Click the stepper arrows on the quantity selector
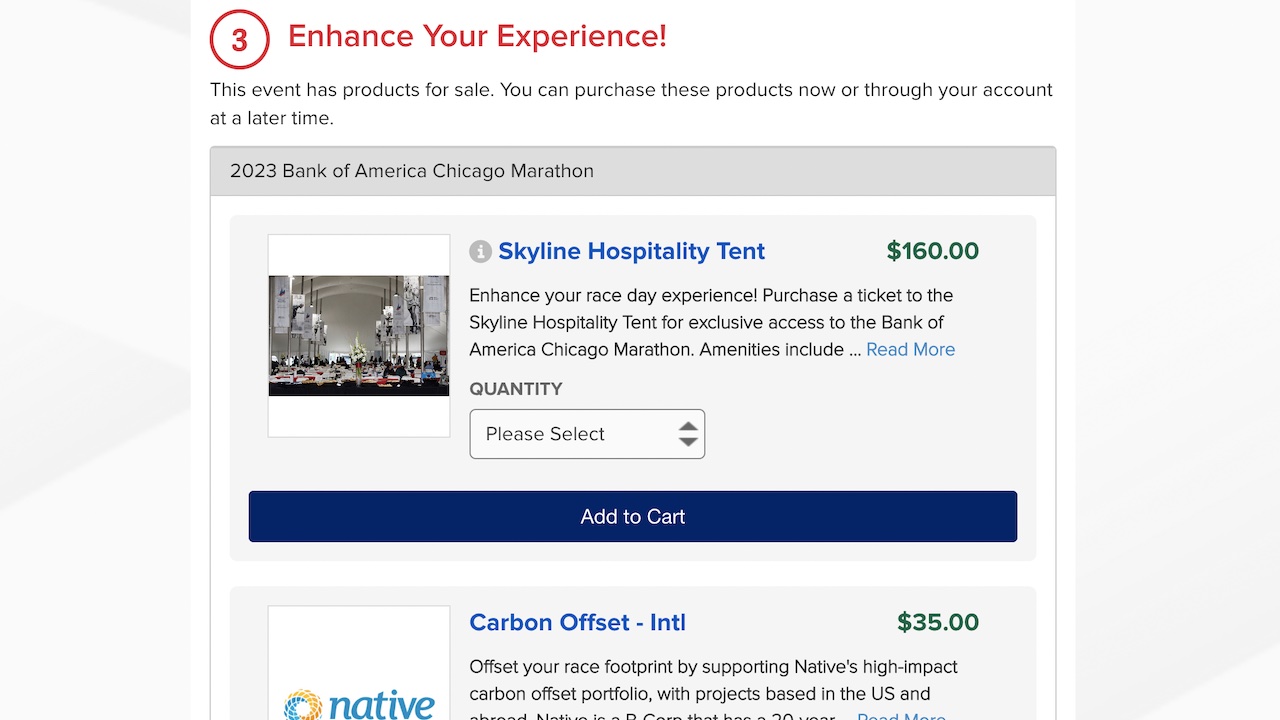 688,434
